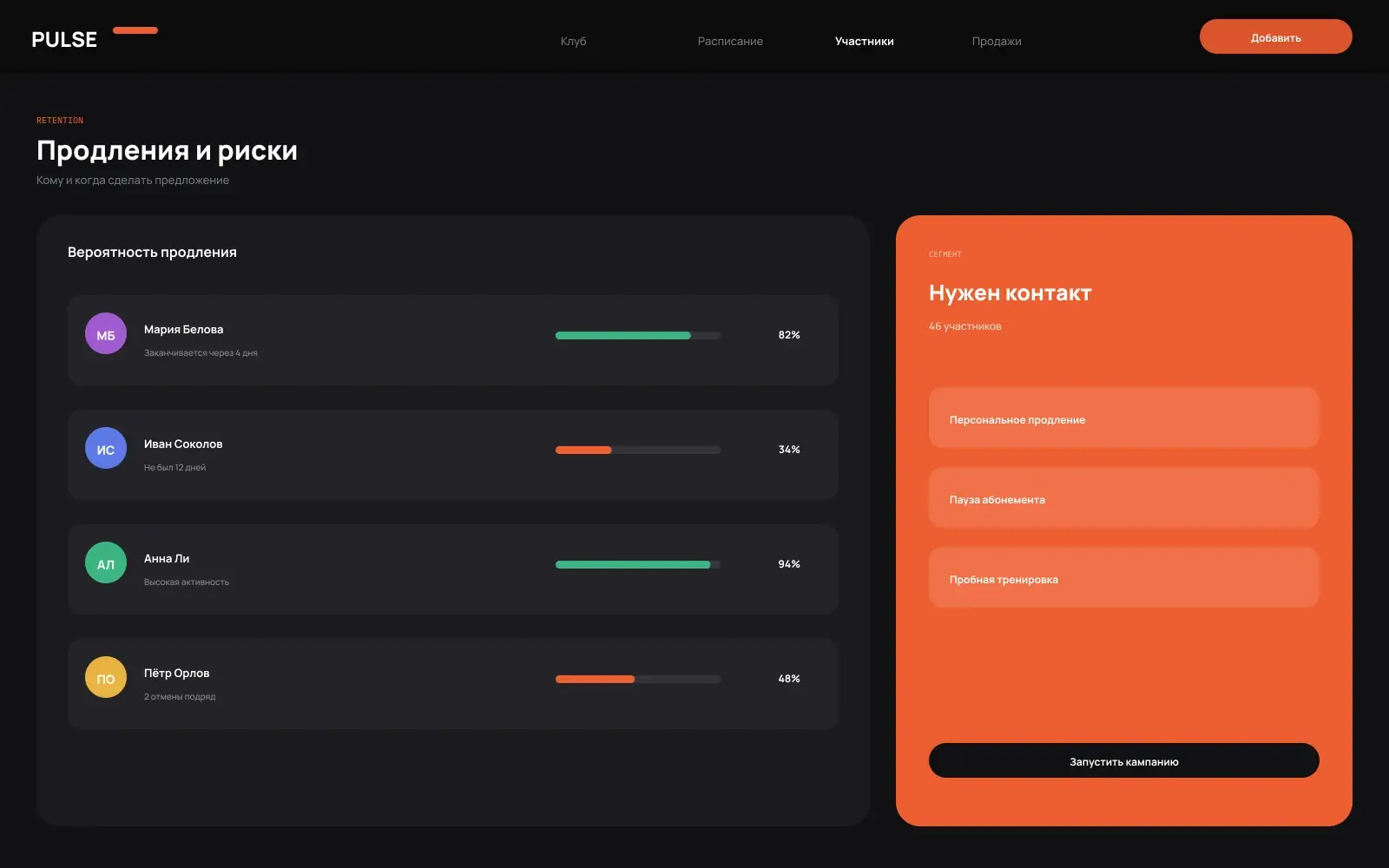Go to Расписание section
This screenshot has height=868, width=1389.
(x=730, y=41)
